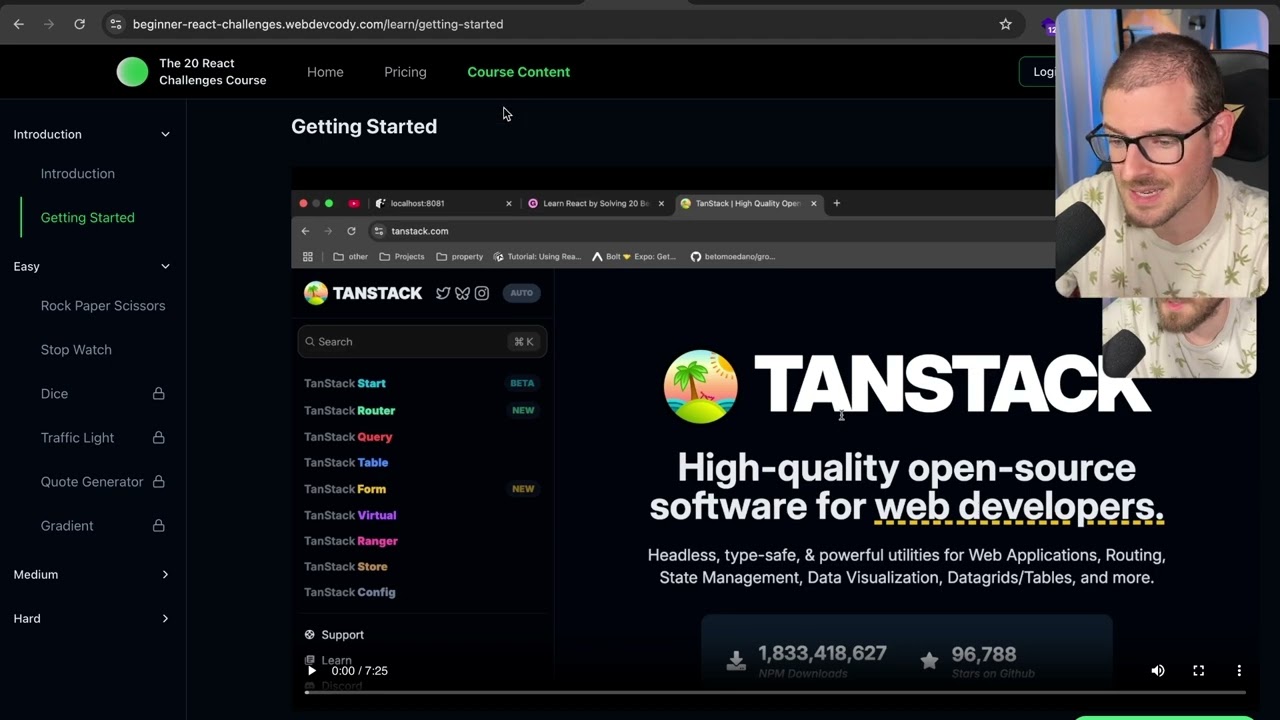Go back in the recorded tanstack.com browser
This screenshot has height=720, width=1280.
[306, 231]
